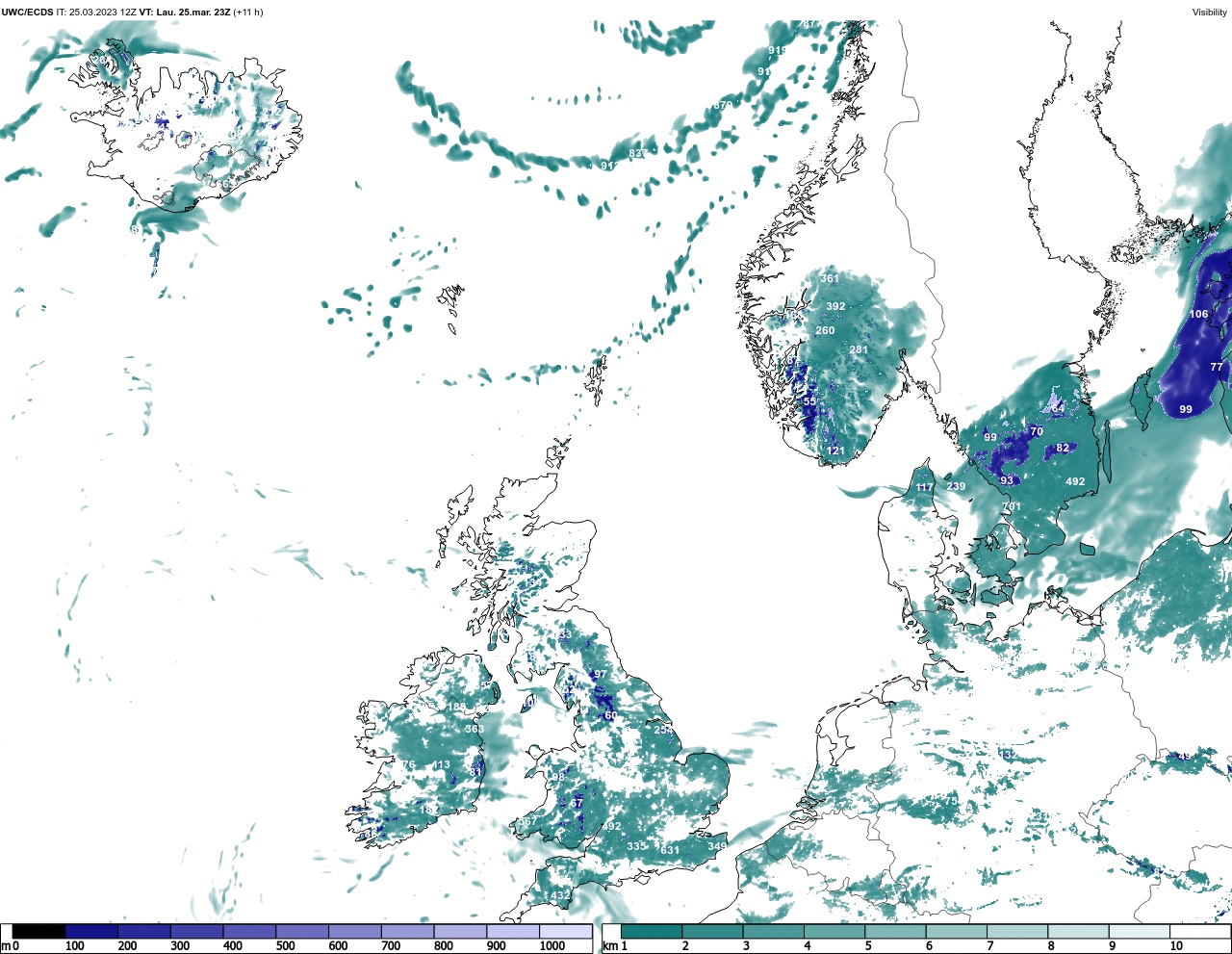Click the '121' value in southern Norway
The height and width of the screenshot is (954, 1232).
coord(835,451)
